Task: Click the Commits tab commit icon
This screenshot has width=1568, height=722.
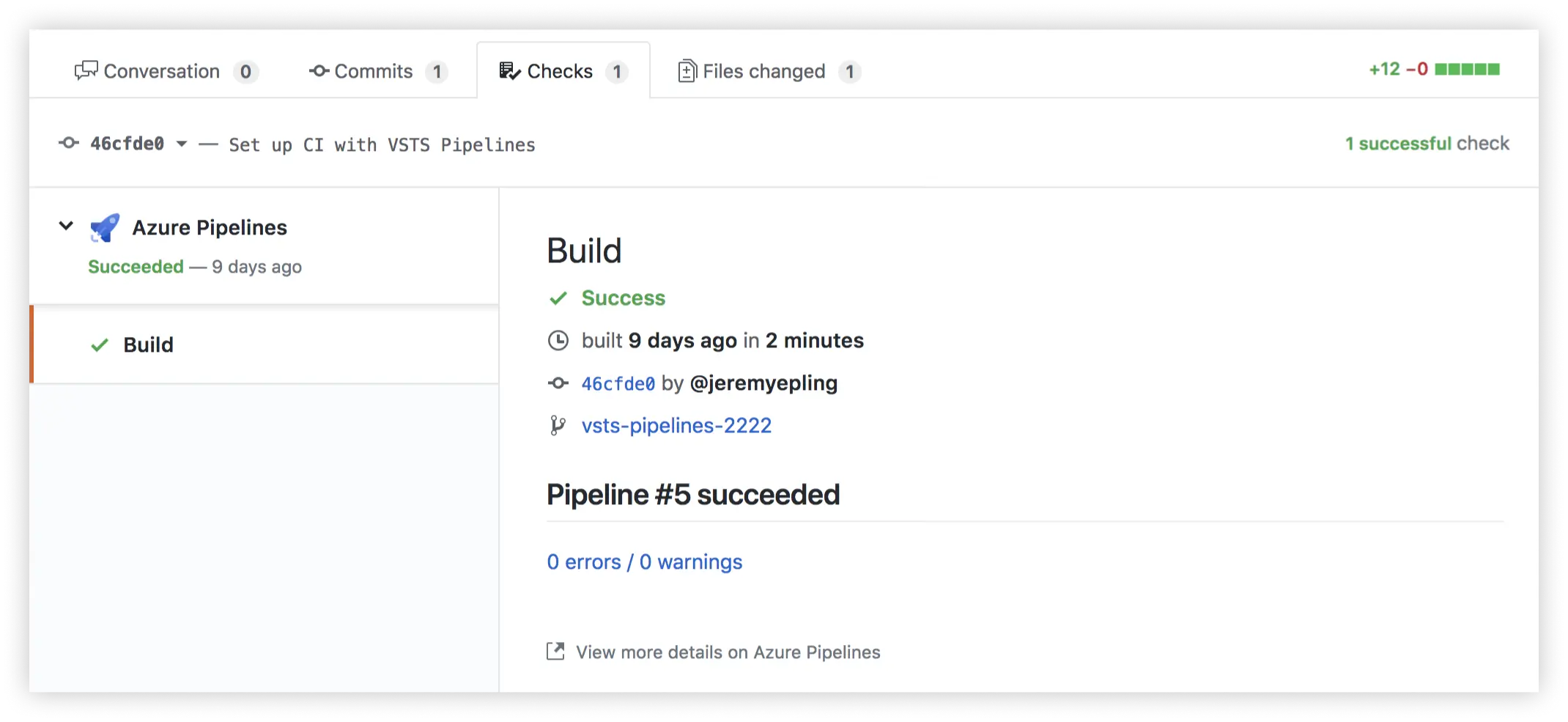Action: click(319, 71)
